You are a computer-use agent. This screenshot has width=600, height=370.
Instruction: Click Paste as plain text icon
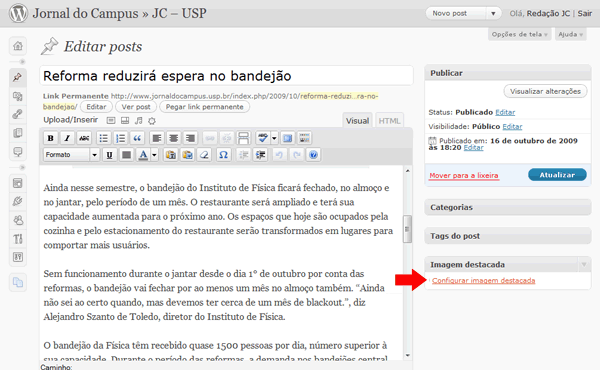(171, 155)
